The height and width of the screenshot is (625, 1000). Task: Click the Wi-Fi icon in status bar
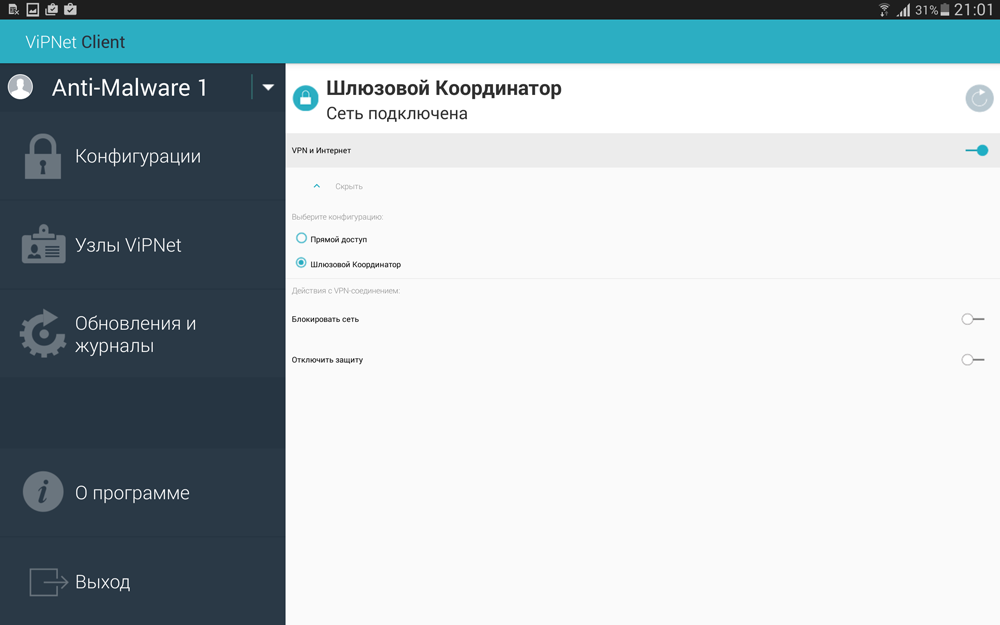[x=884, y=10]
